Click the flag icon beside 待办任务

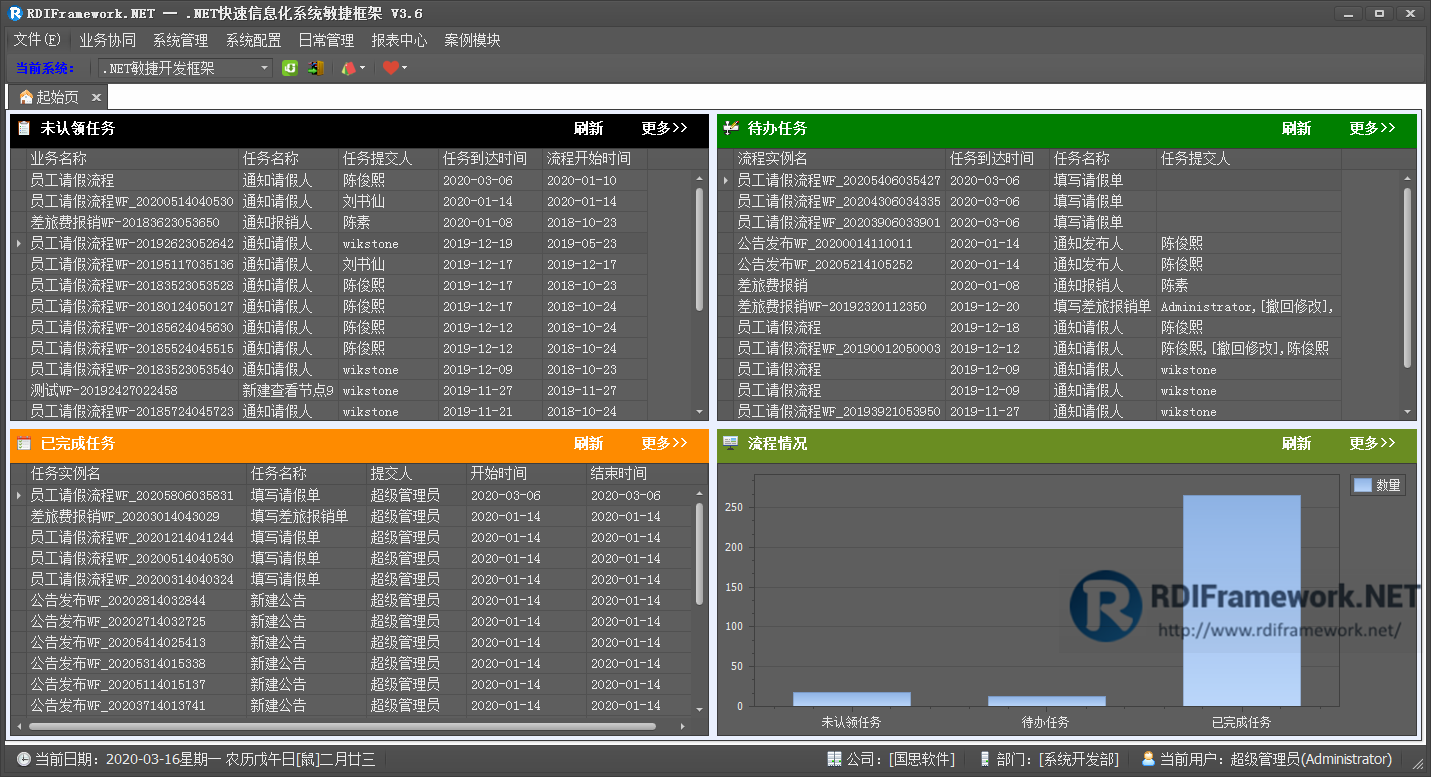click(x=731, y=128)
